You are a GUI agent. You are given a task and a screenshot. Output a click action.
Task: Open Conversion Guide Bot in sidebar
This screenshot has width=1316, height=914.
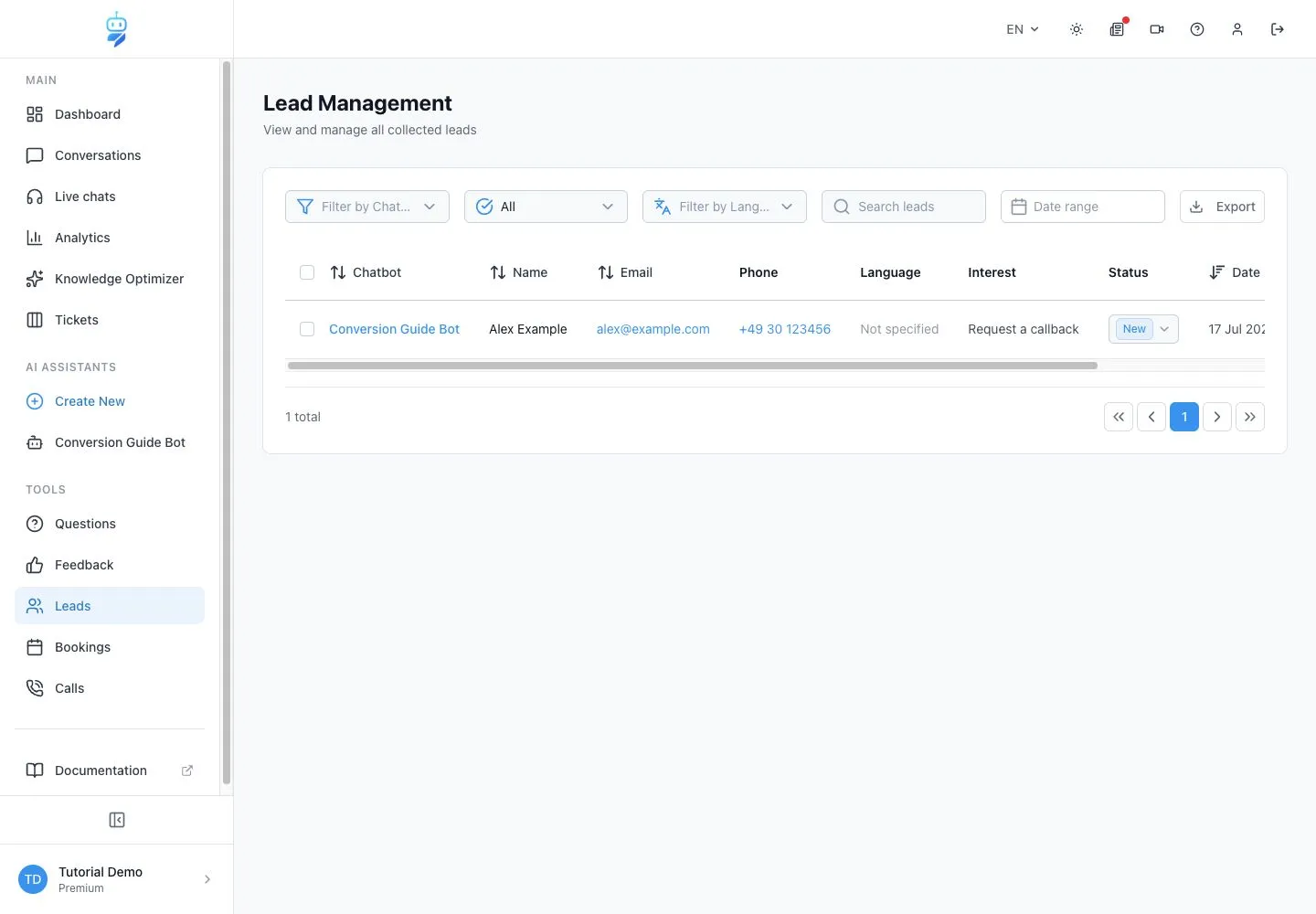click(x=110, y=442)
